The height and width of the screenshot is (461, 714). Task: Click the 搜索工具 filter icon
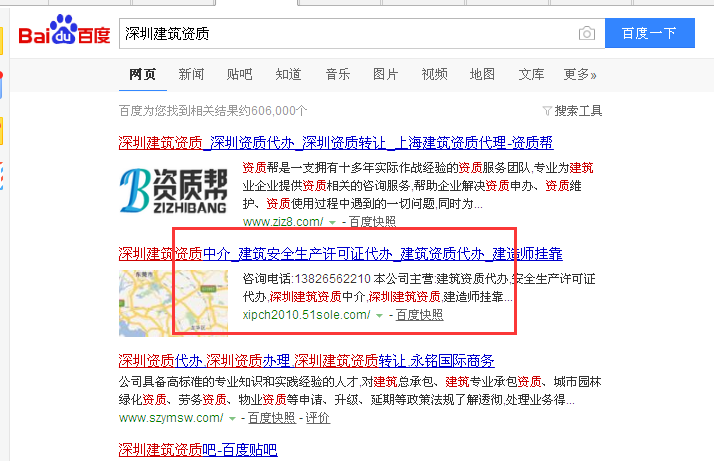coord(547,110)
